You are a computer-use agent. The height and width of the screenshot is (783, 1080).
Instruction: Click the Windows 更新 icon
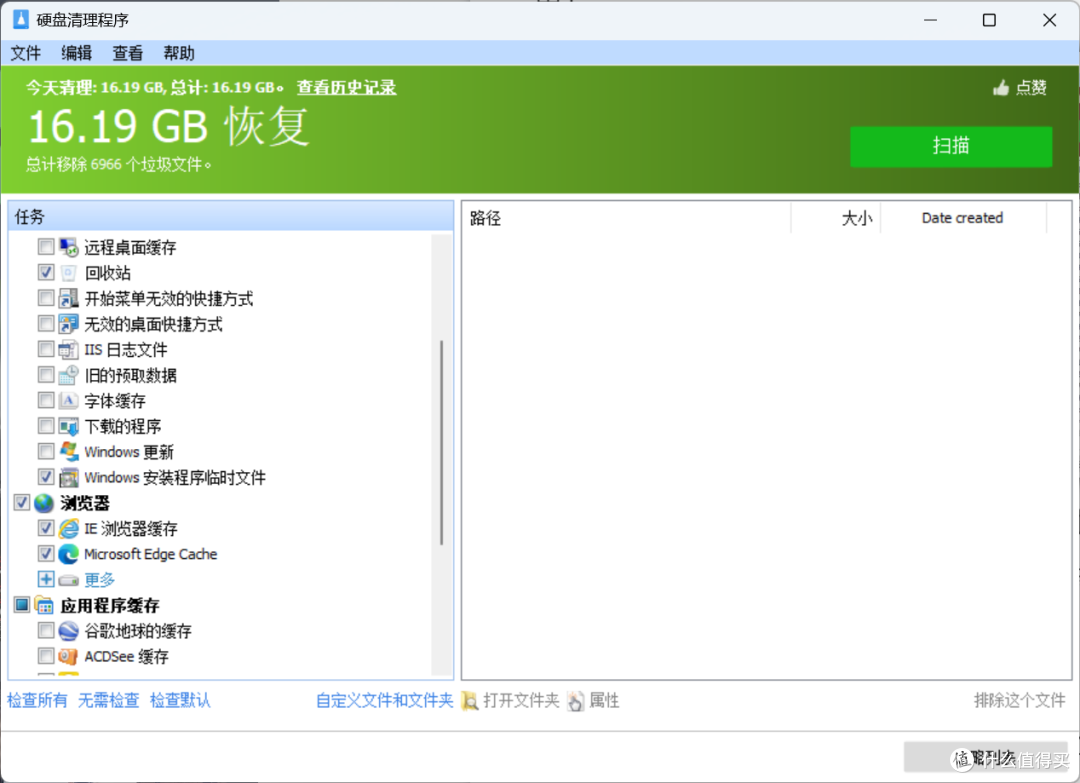click(x=68, y=452)
